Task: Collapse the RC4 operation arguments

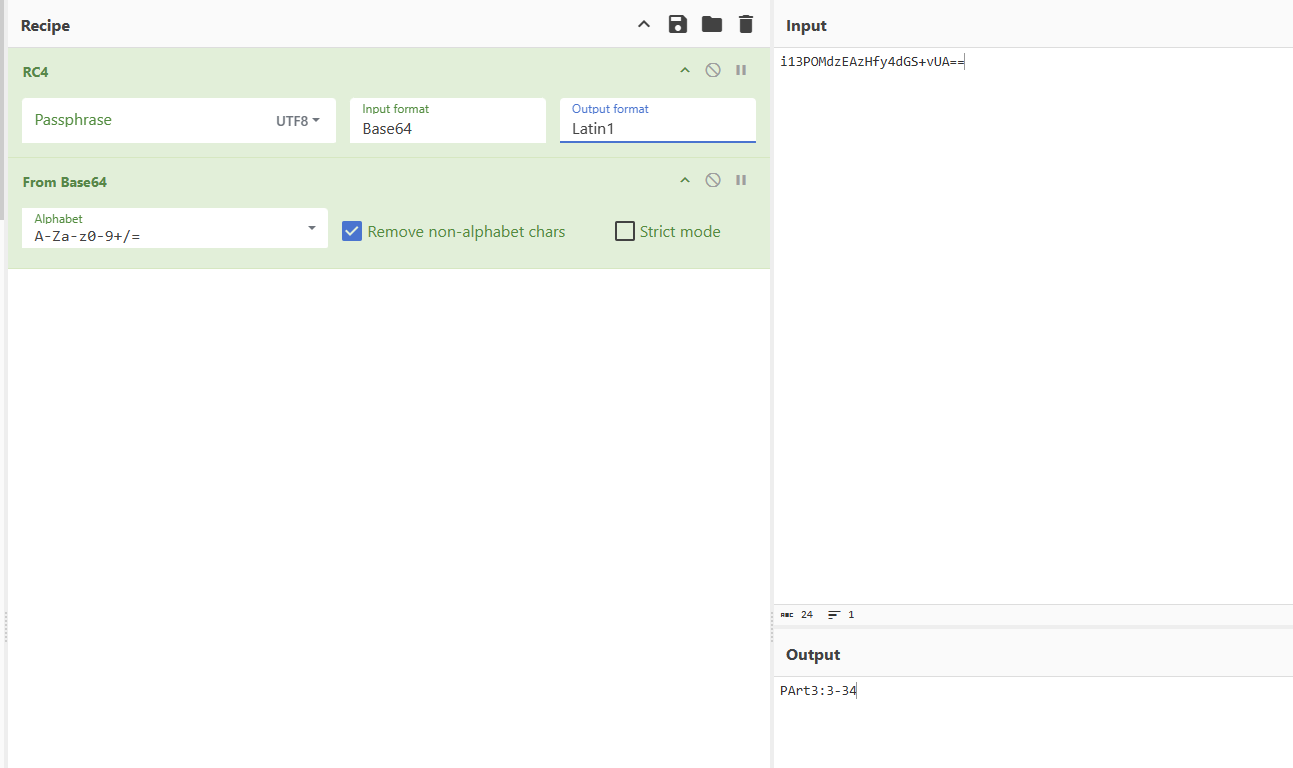Action: (x=685, y=70)
